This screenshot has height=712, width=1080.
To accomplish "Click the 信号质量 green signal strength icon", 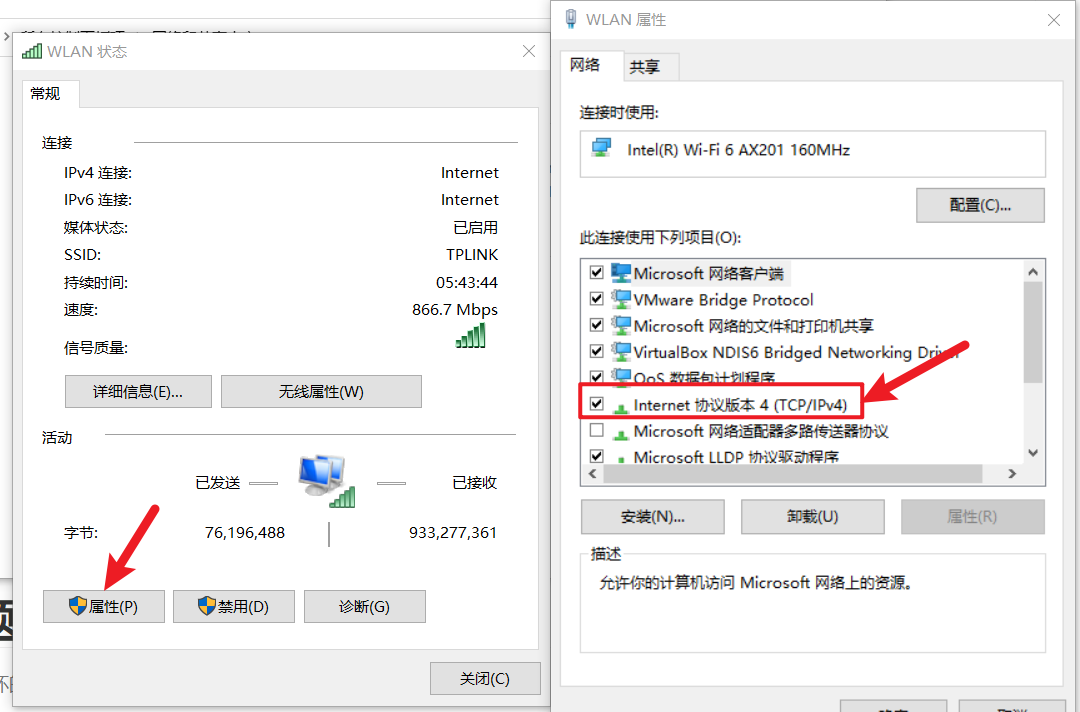I will [470, 335].
